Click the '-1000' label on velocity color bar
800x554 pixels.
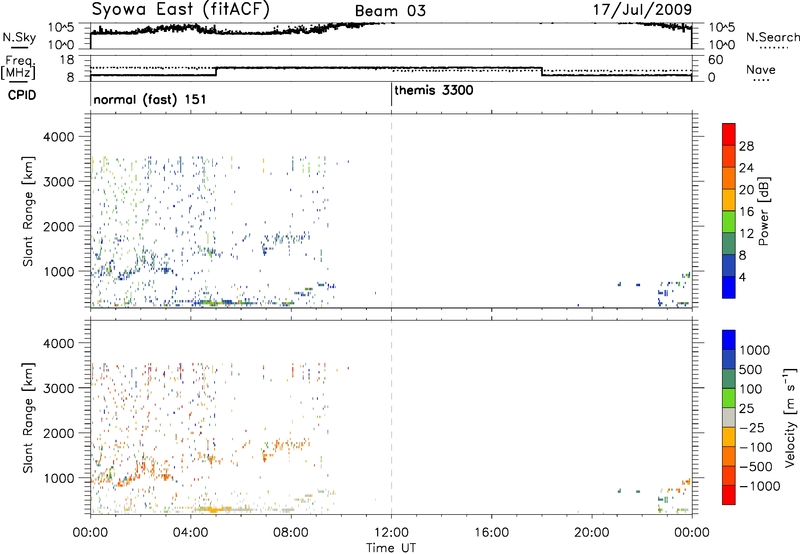click(x=759, y=486)
